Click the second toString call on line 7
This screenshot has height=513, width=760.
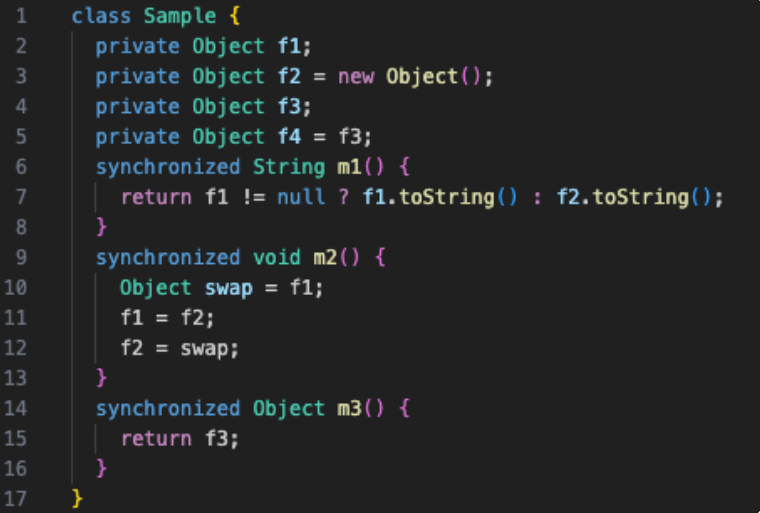tap(641, 197)
